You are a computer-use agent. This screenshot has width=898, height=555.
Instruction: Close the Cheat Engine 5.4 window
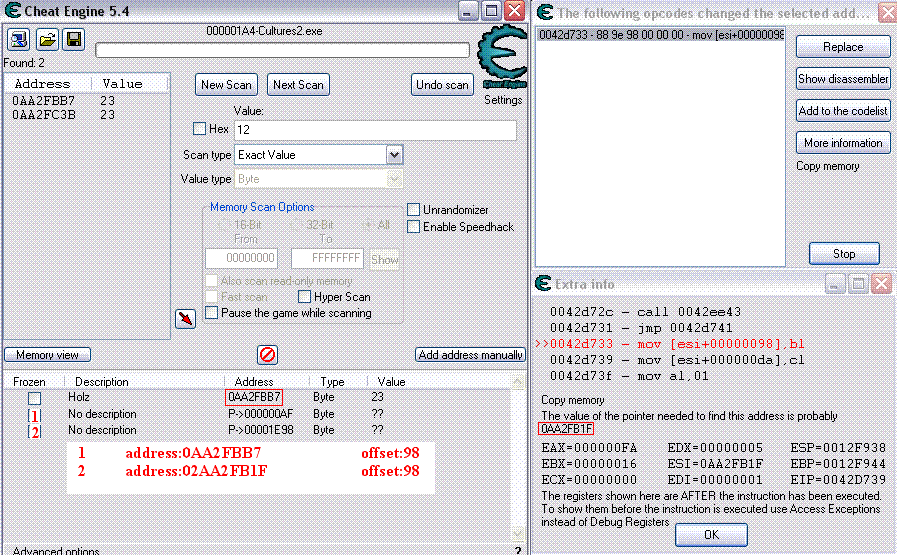click(515, 10)
